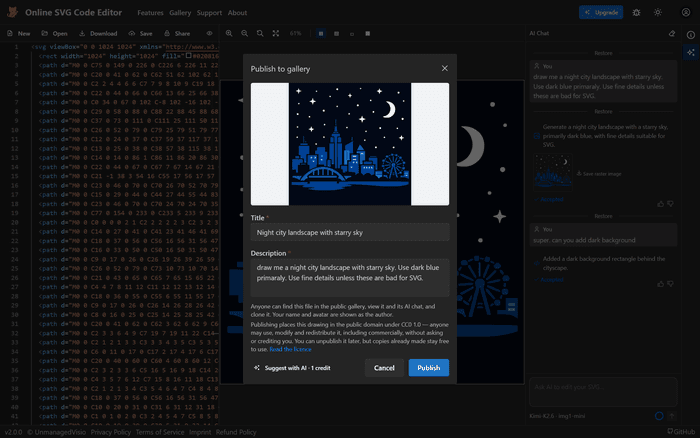Thumbs up the dark background reply

coord(660,284)
